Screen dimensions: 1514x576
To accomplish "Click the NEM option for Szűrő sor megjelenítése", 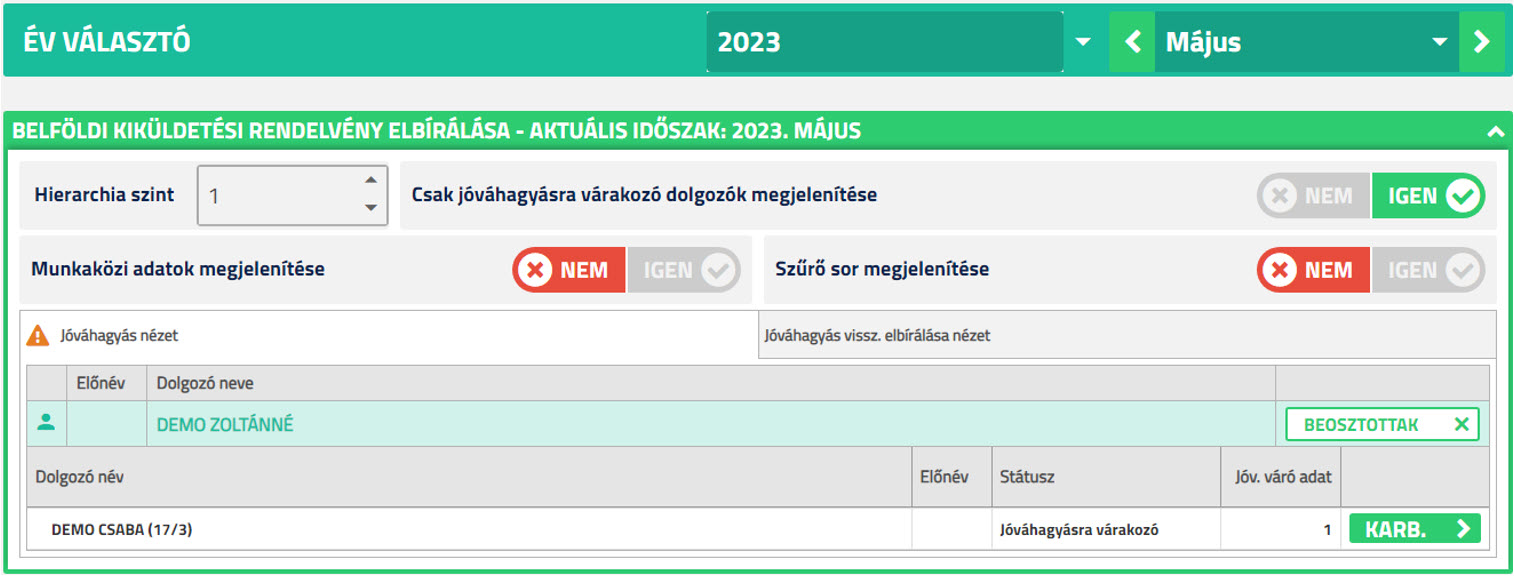I will tap(1313, 270).
